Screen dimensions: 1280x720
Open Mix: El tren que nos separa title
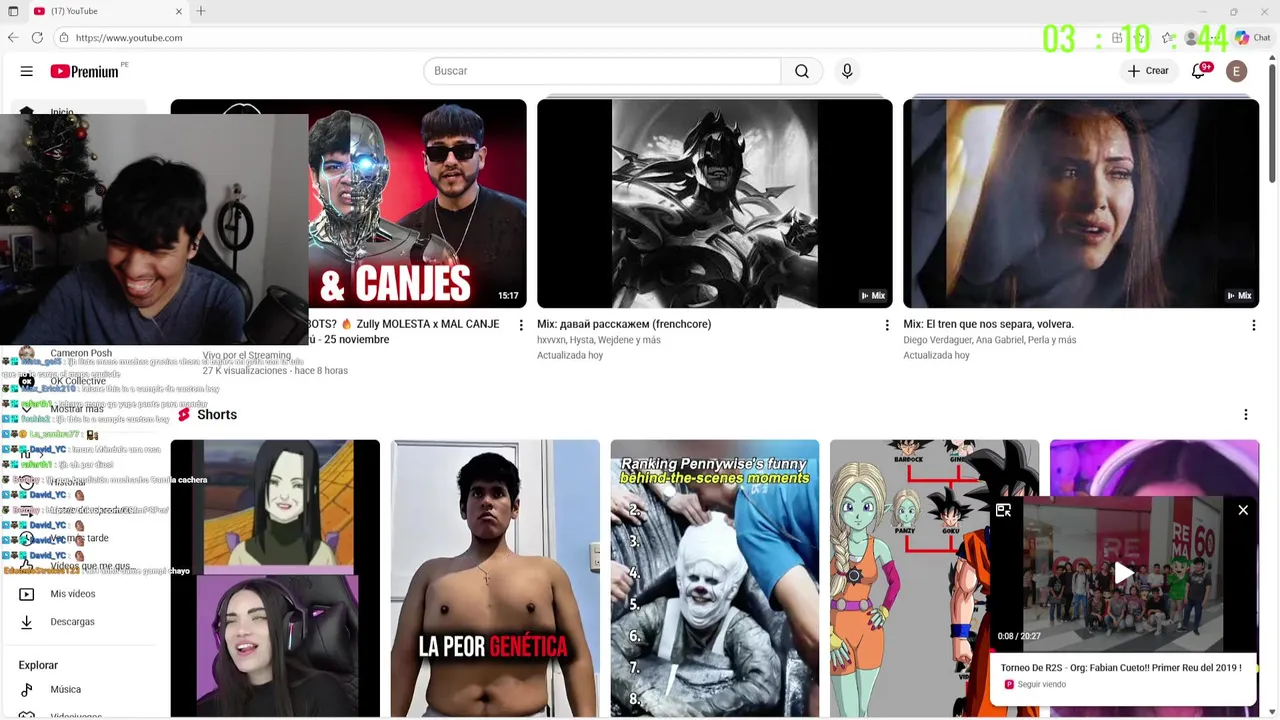(988, 324)
